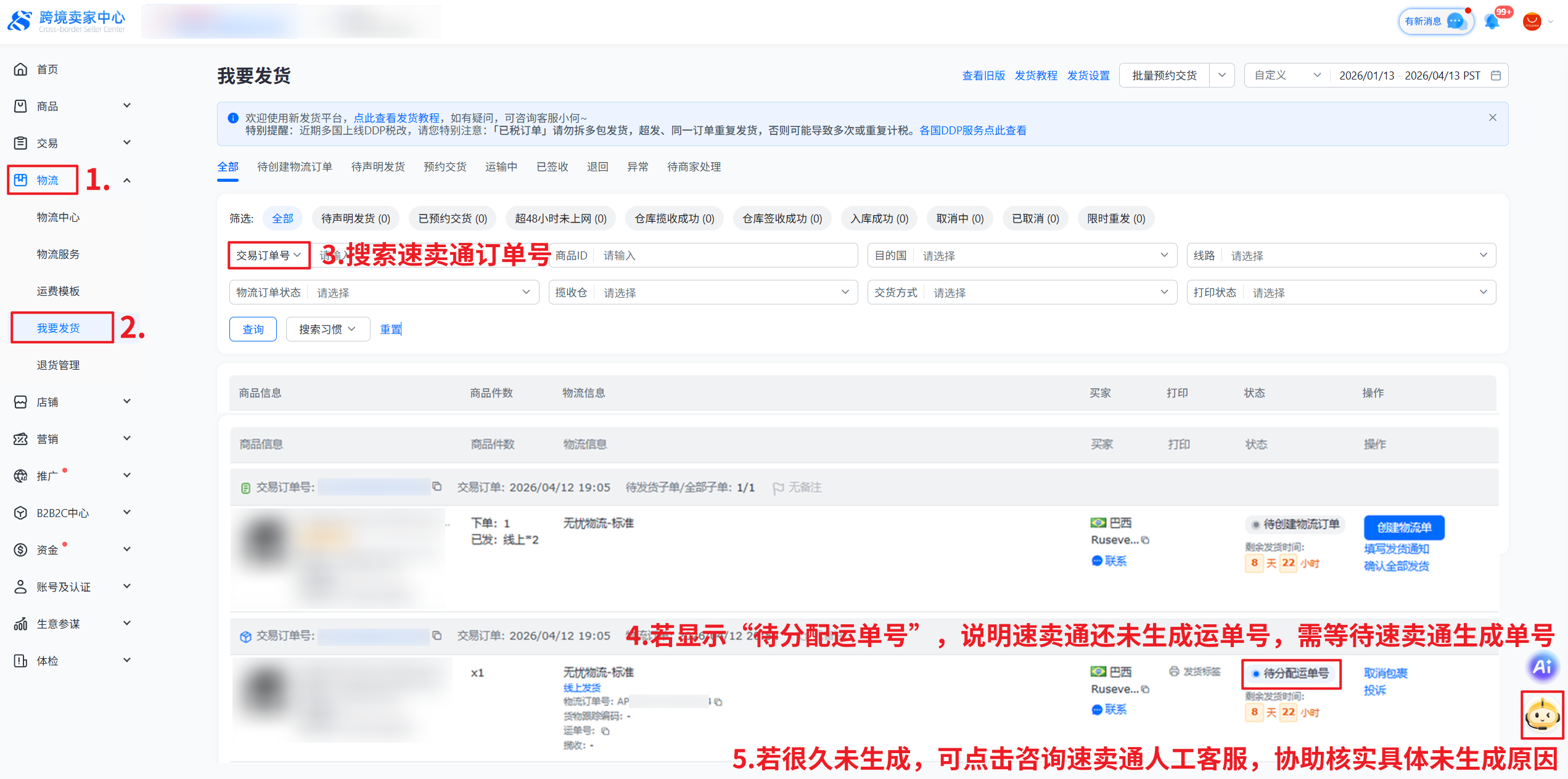Viewport: 1568px width, 779px height.
Task: Switch to the 运输中 tab
Action: pyautogui.click(x=501, y=167)
